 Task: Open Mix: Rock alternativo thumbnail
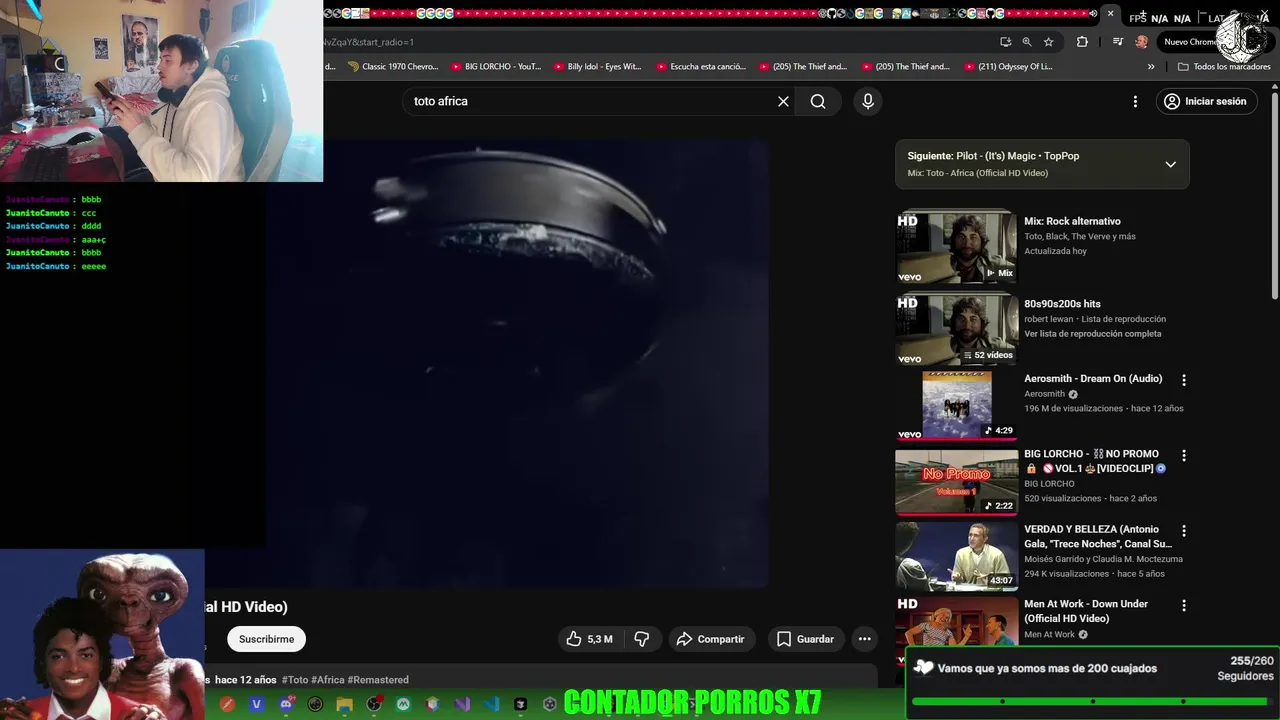click(x=956, y=246)
